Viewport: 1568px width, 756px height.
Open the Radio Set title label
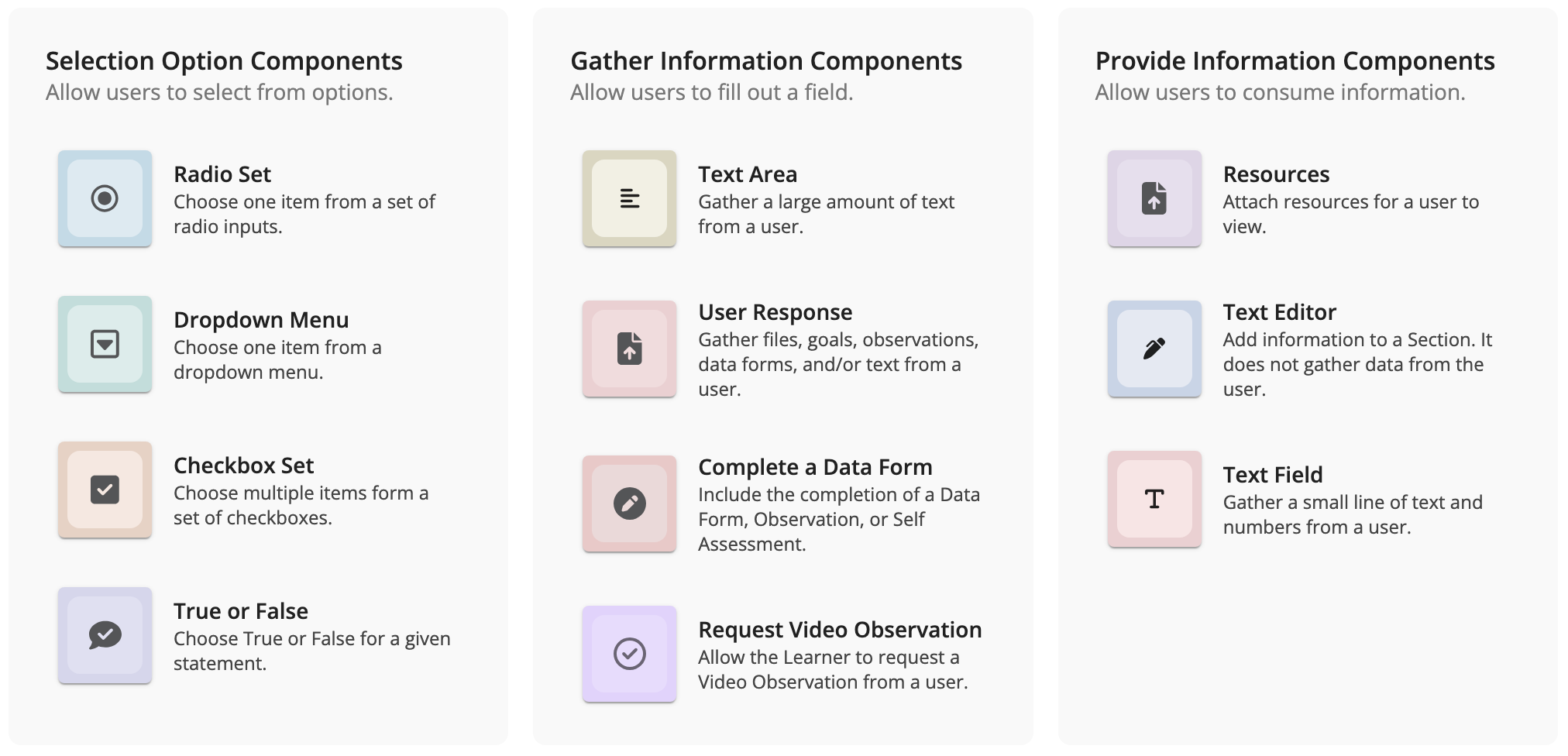pyautogui.click(x=222, y=174)
